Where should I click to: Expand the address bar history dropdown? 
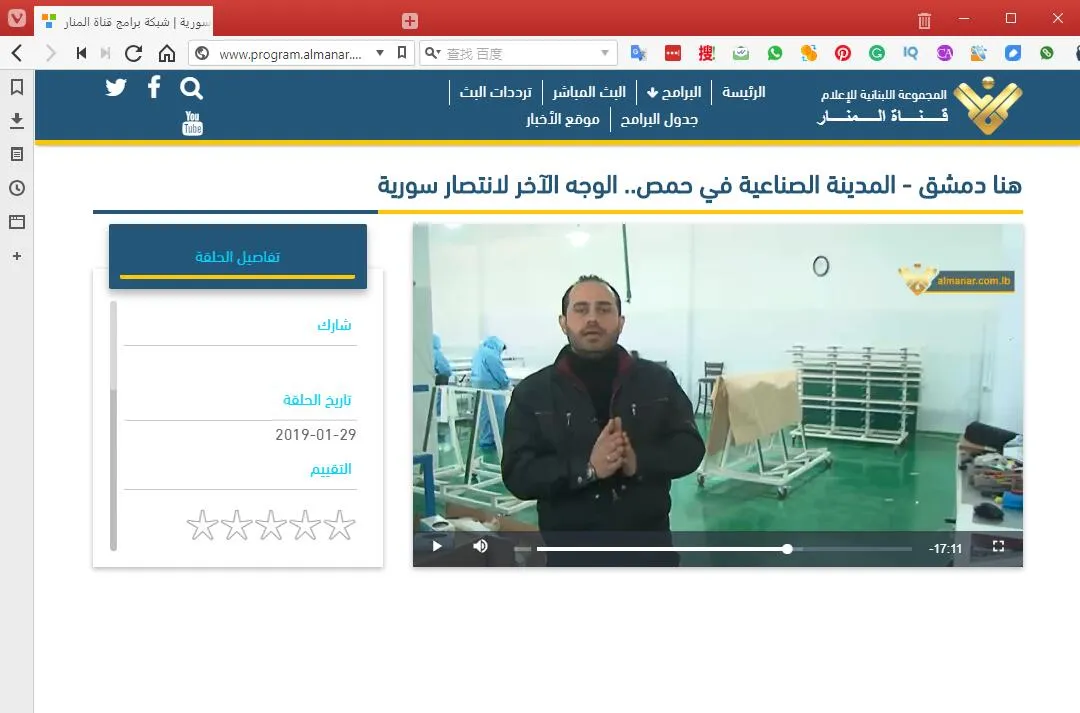[x=380, y=53]
